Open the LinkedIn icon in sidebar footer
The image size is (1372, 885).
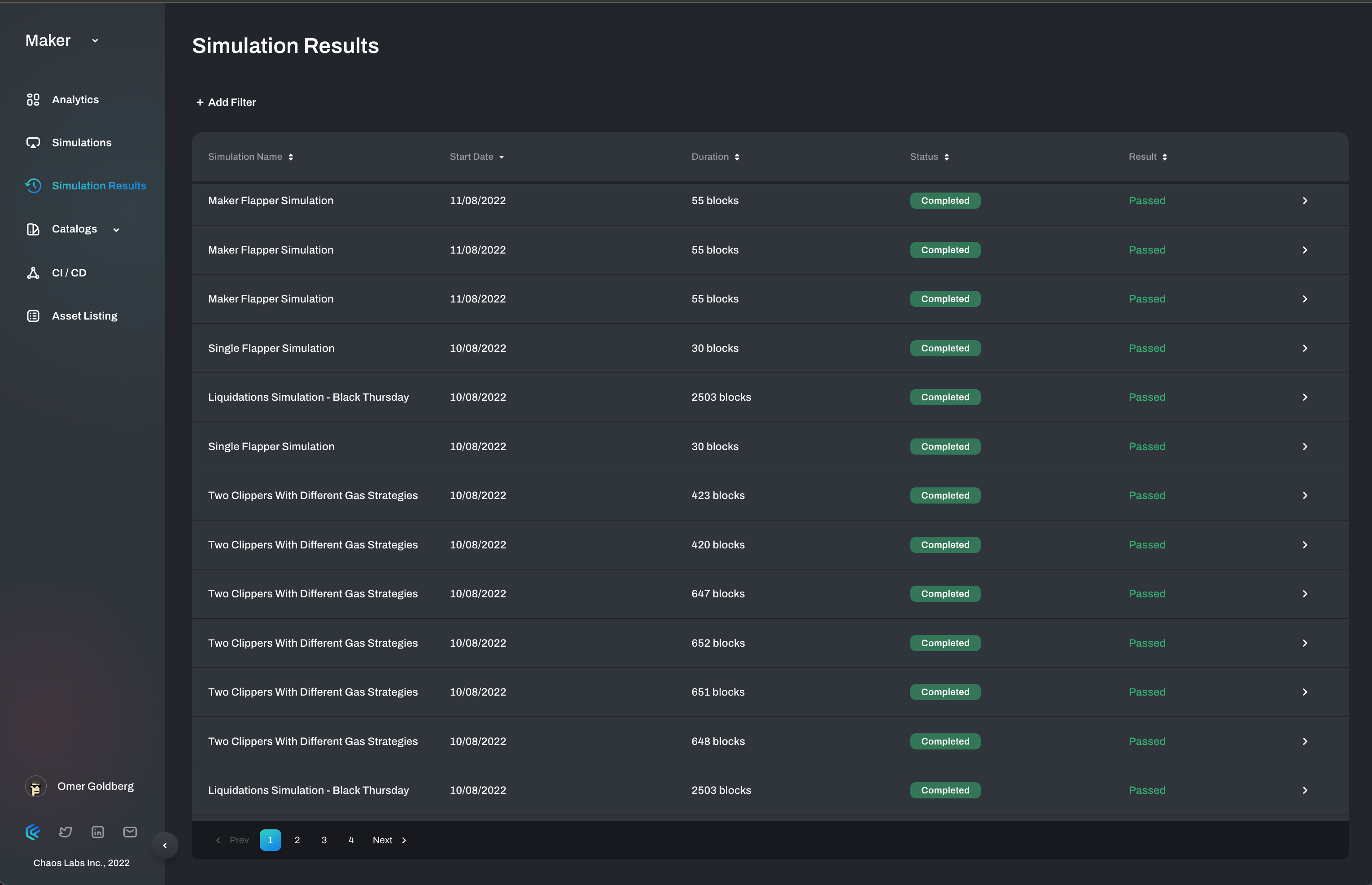98,832
